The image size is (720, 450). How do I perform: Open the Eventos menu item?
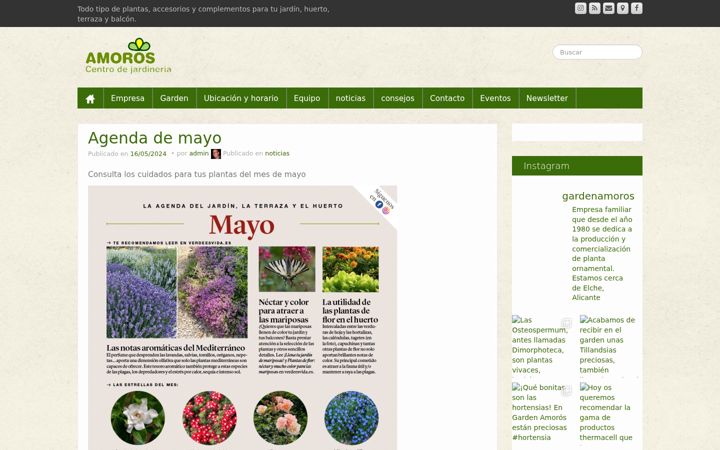click(x=495, y=98)
